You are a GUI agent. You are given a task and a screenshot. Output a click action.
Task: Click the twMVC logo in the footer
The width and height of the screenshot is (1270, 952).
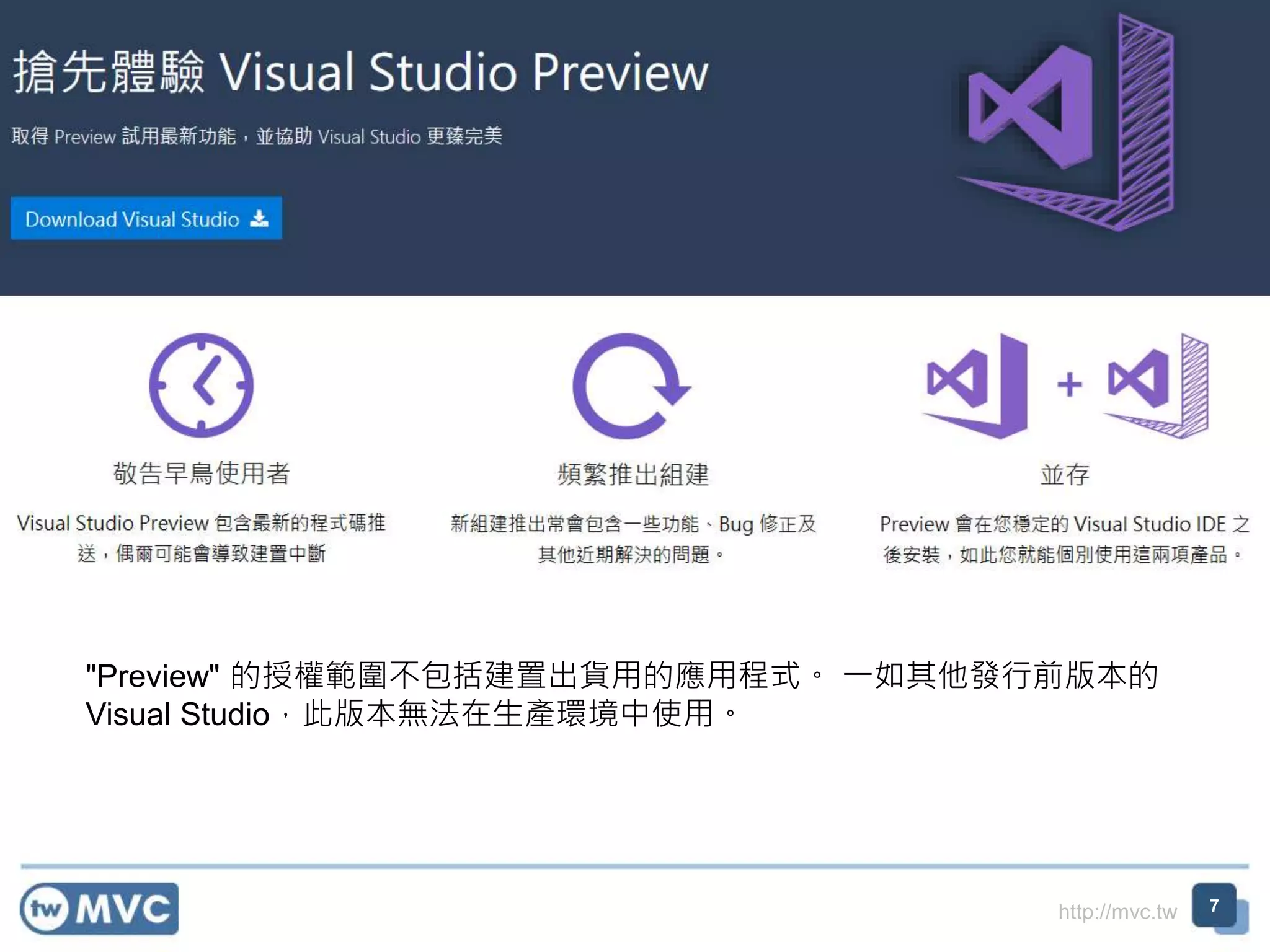point(99,909)
